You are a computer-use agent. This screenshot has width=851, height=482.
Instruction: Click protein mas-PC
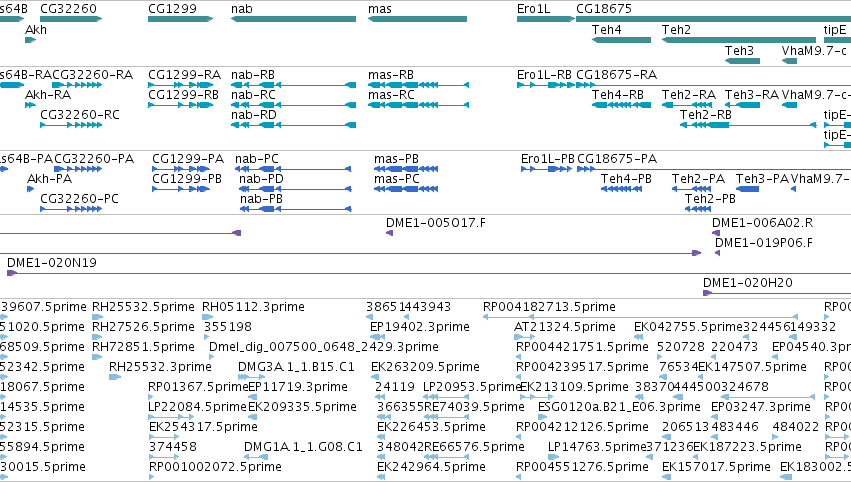(406, 189)
